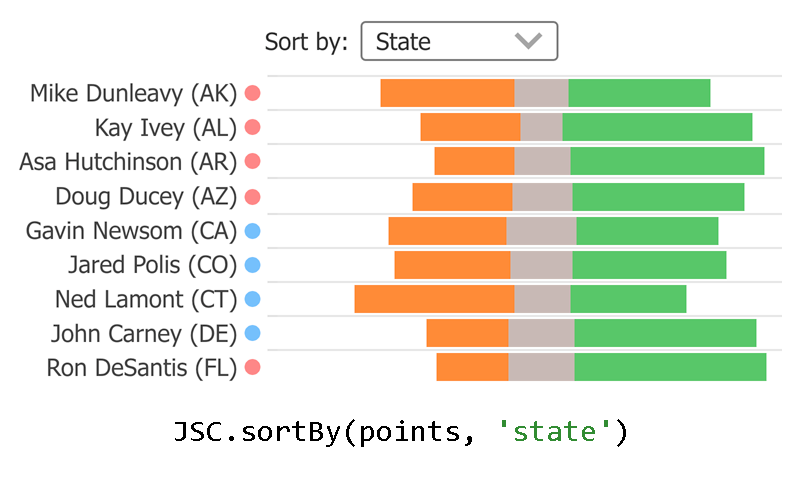The height and width of the screenshot is (494, 800).
Task: Click Ned Lamont's orange bar segment
Action: [434, 299]
